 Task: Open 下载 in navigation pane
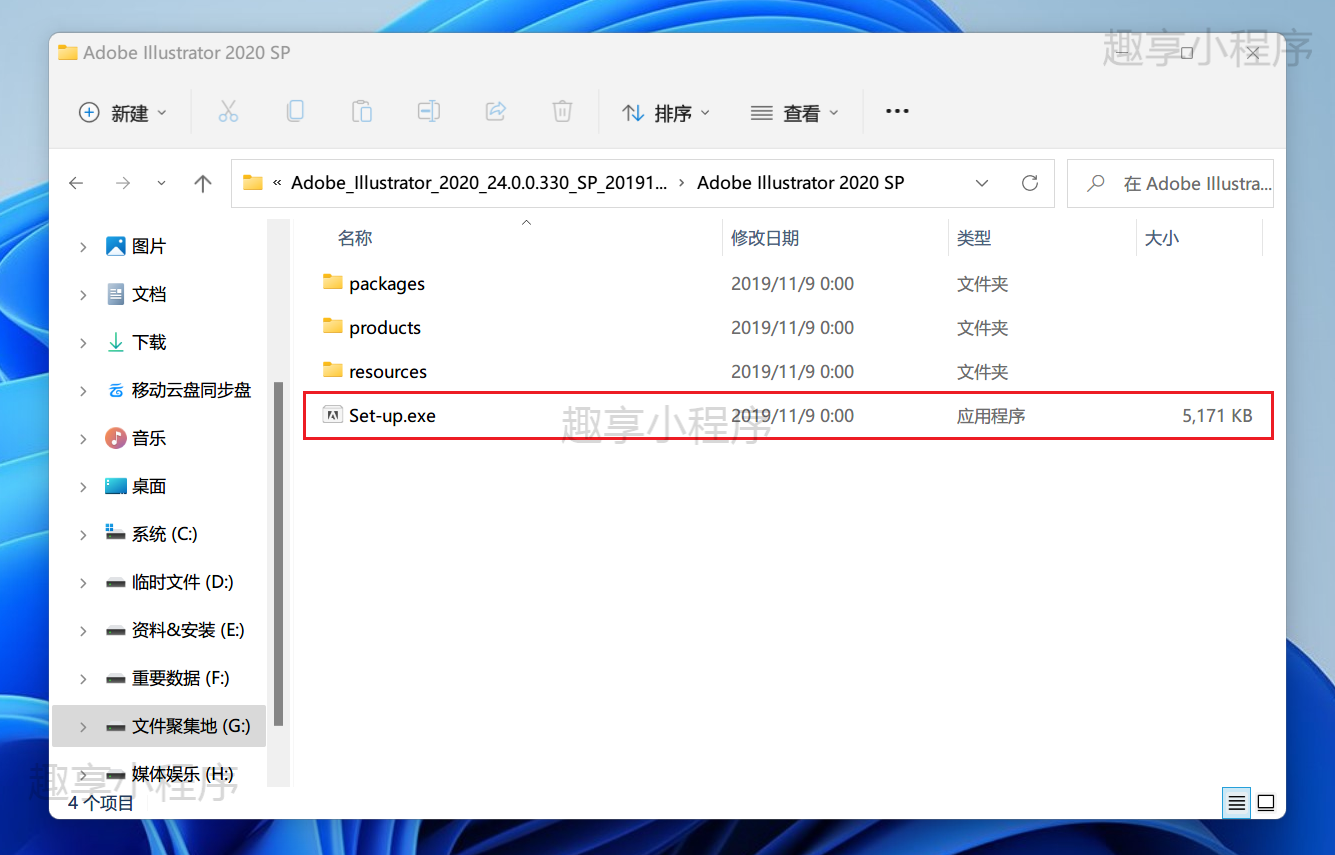tap(149, 342)
